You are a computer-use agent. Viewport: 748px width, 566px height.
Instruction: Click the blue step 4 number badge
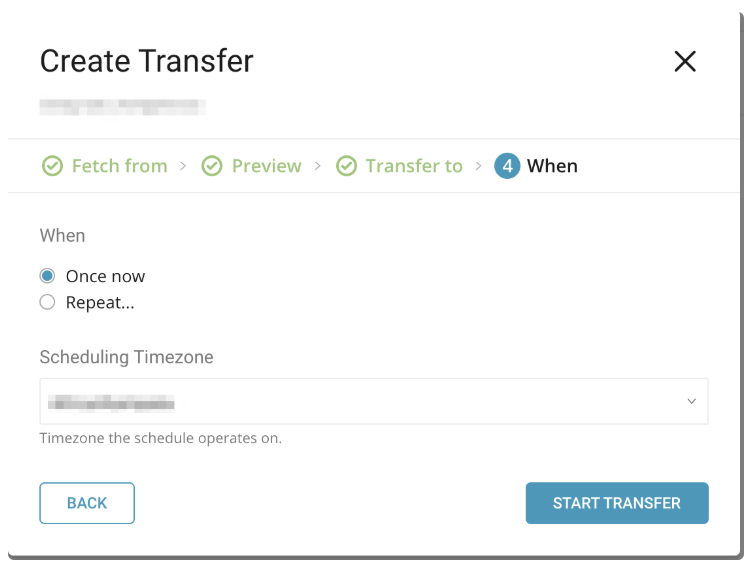pos(507,166)
